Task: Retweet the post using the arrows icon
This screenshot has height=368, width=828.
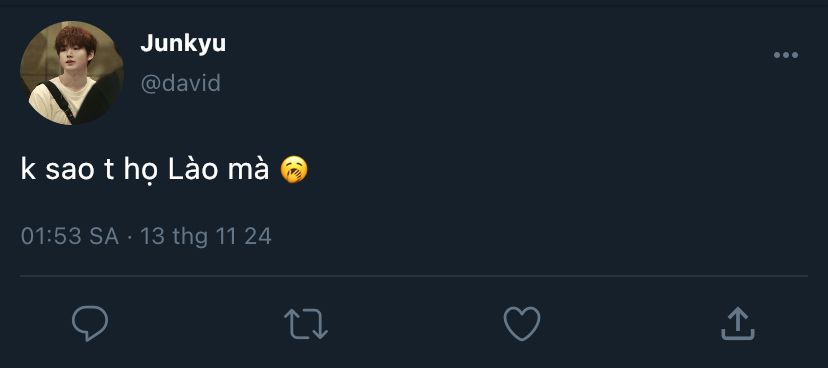Action: point(306,324)
